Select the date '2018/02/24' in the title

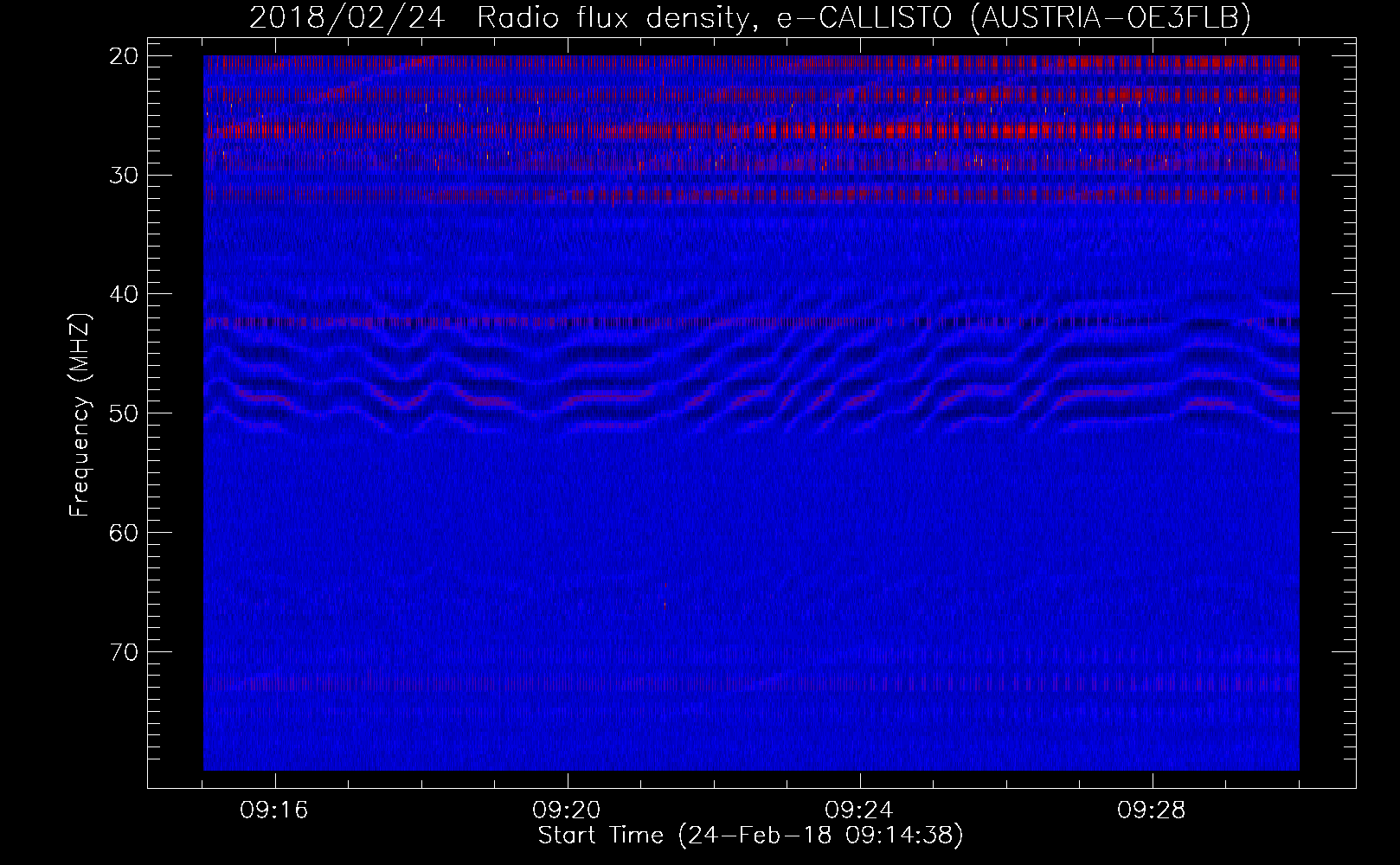click(x=346, y=17)
